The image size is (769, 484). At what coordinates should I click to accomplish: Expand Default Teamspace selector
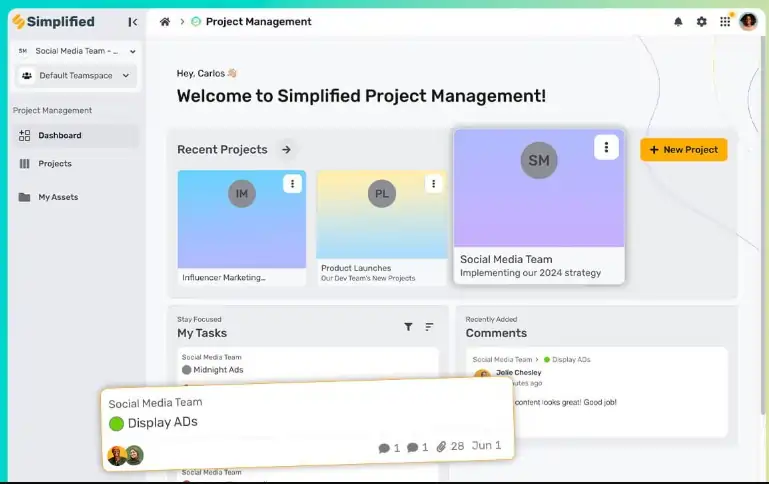(x=76, y=76)
